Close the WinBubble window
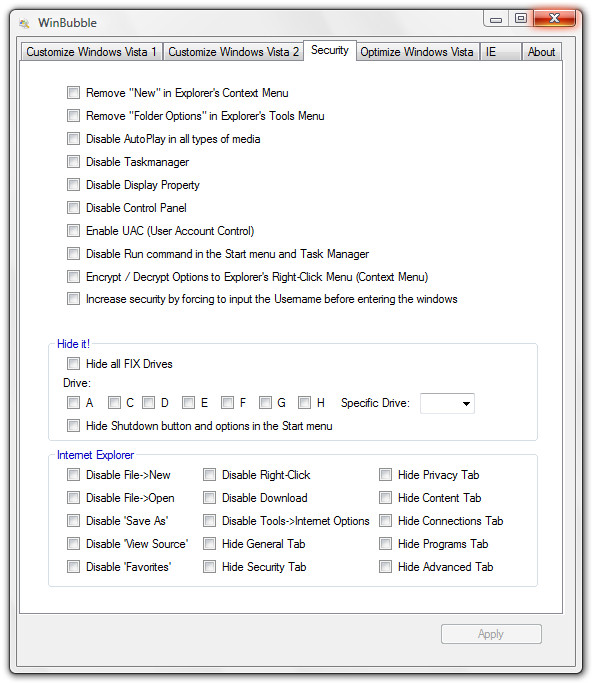The width and height of the screenshot is (595, 683). coord(554,19)
